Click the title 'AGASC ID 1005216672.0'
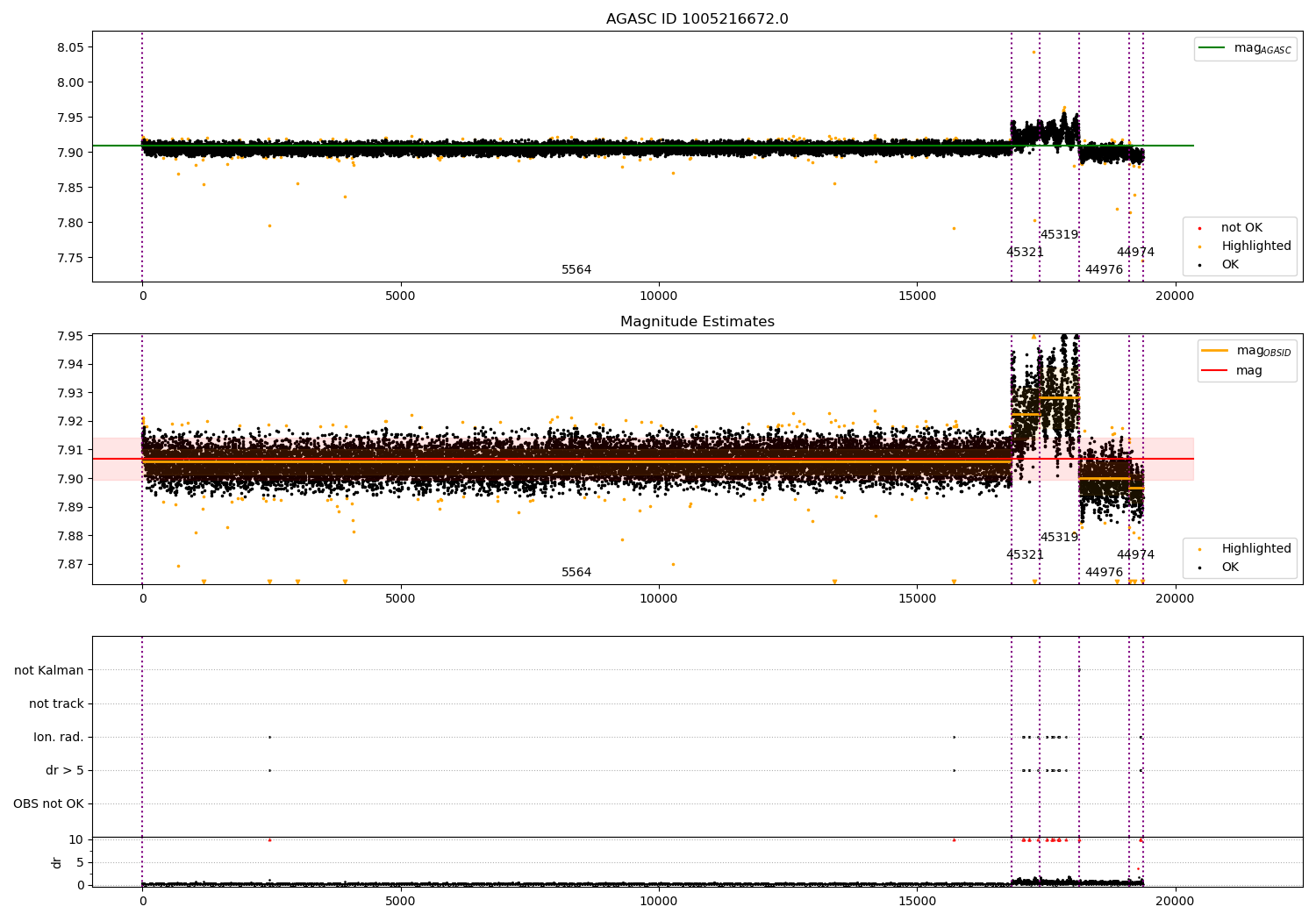1316x921 pixels. pyautogui.click(x=697, y=19)
